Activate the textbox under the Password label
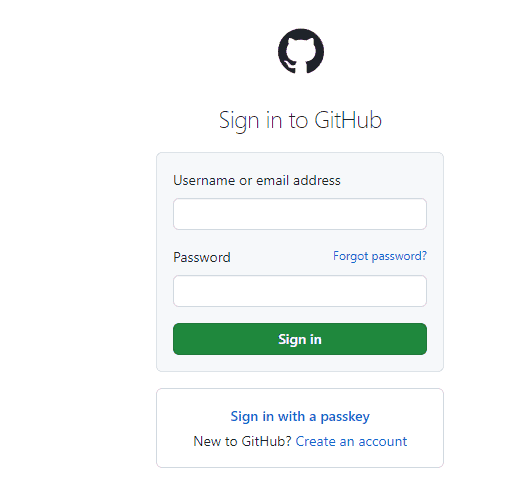 point(300,291)
